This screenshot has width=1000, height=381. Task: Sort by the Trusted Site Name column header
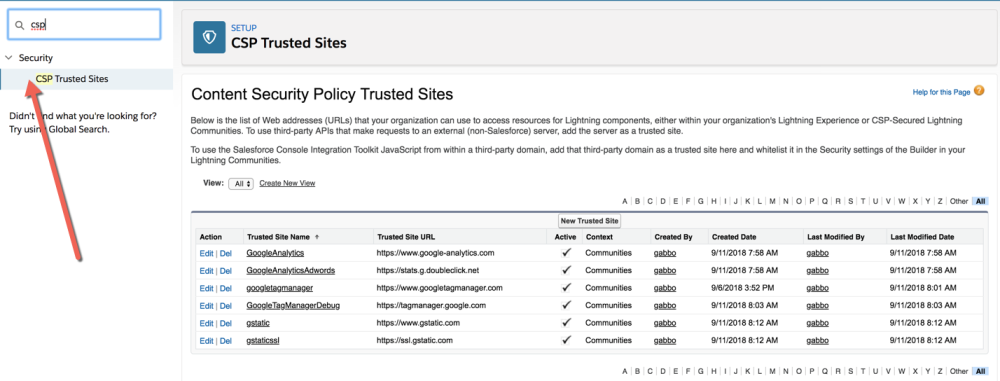(278, 237)
